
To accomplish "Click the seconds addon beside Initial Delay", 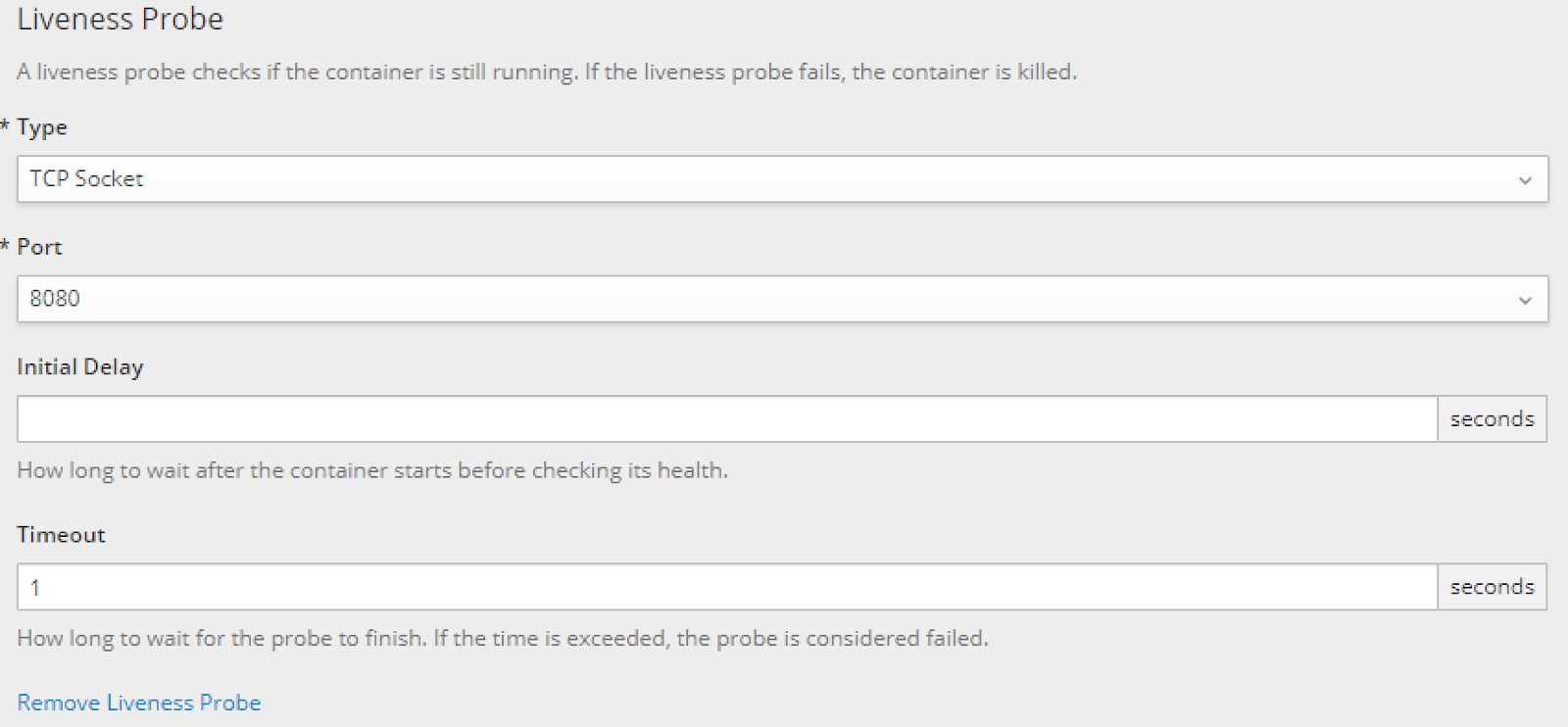I will (1493, 419).
